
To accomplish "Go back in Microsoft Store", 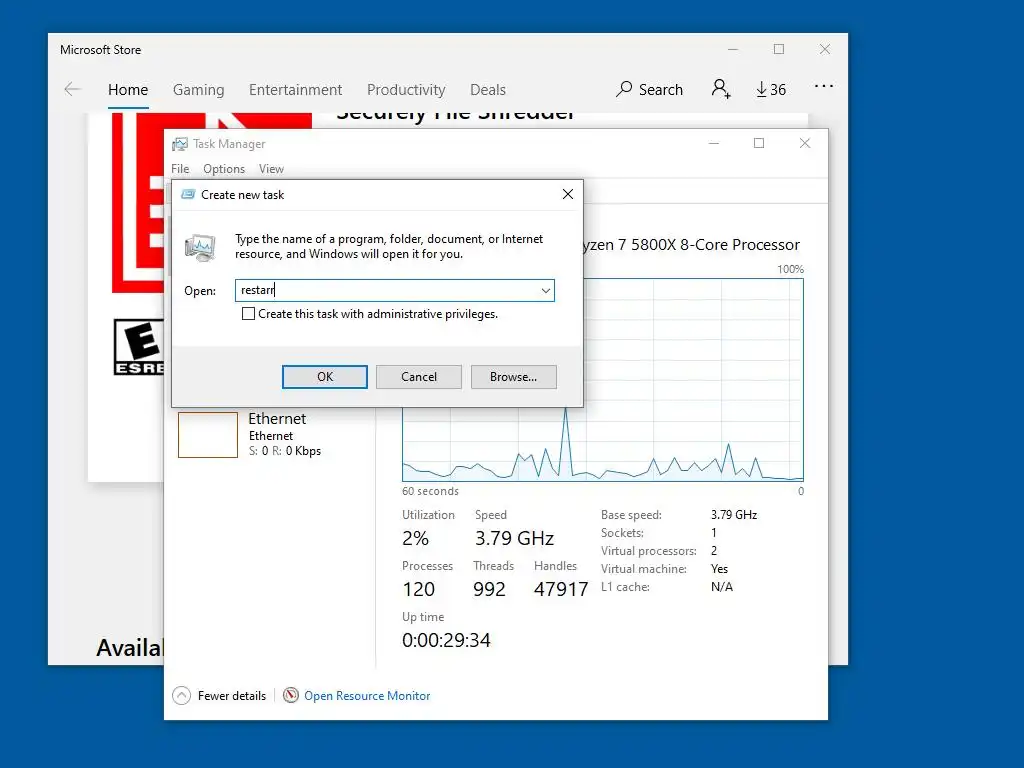I will point(72,89).
